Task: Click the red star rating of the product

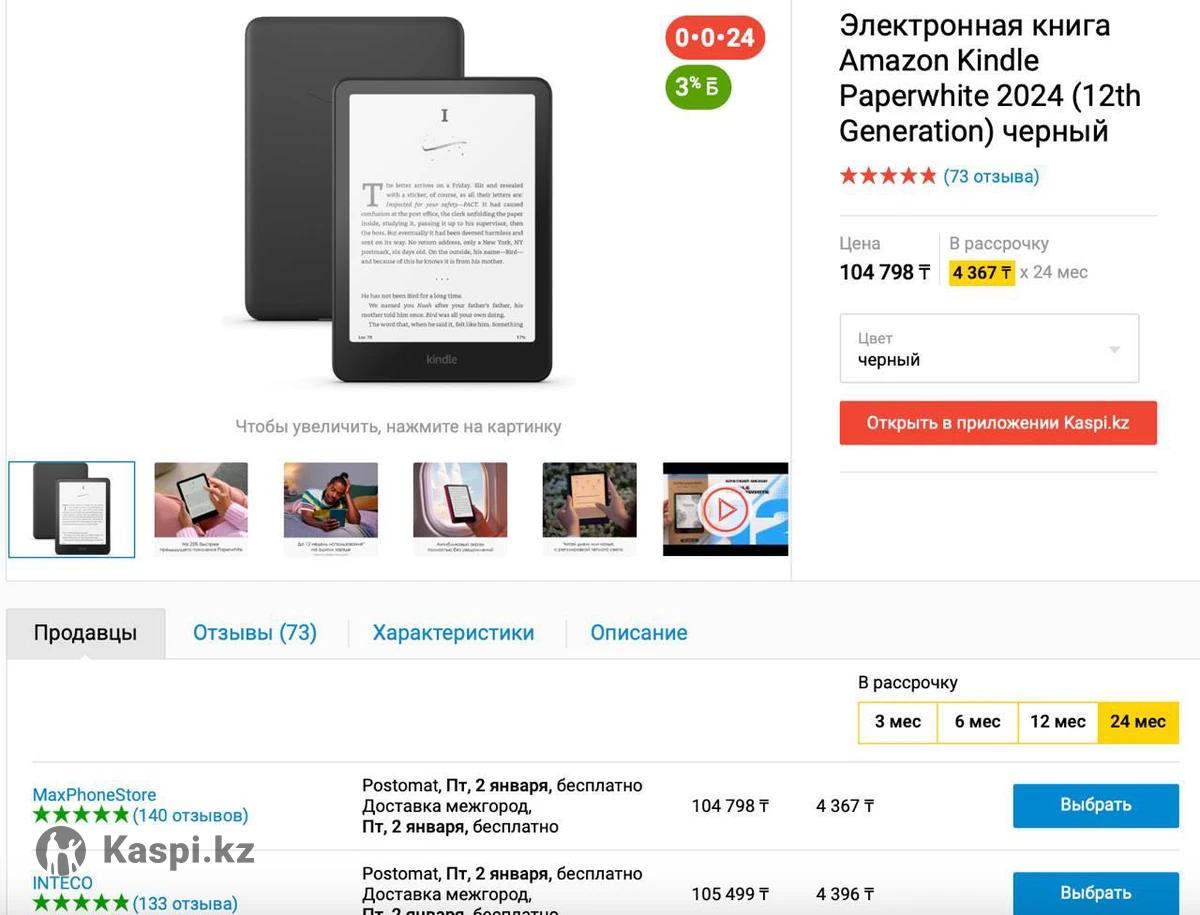Action: (x=888, y=176)
